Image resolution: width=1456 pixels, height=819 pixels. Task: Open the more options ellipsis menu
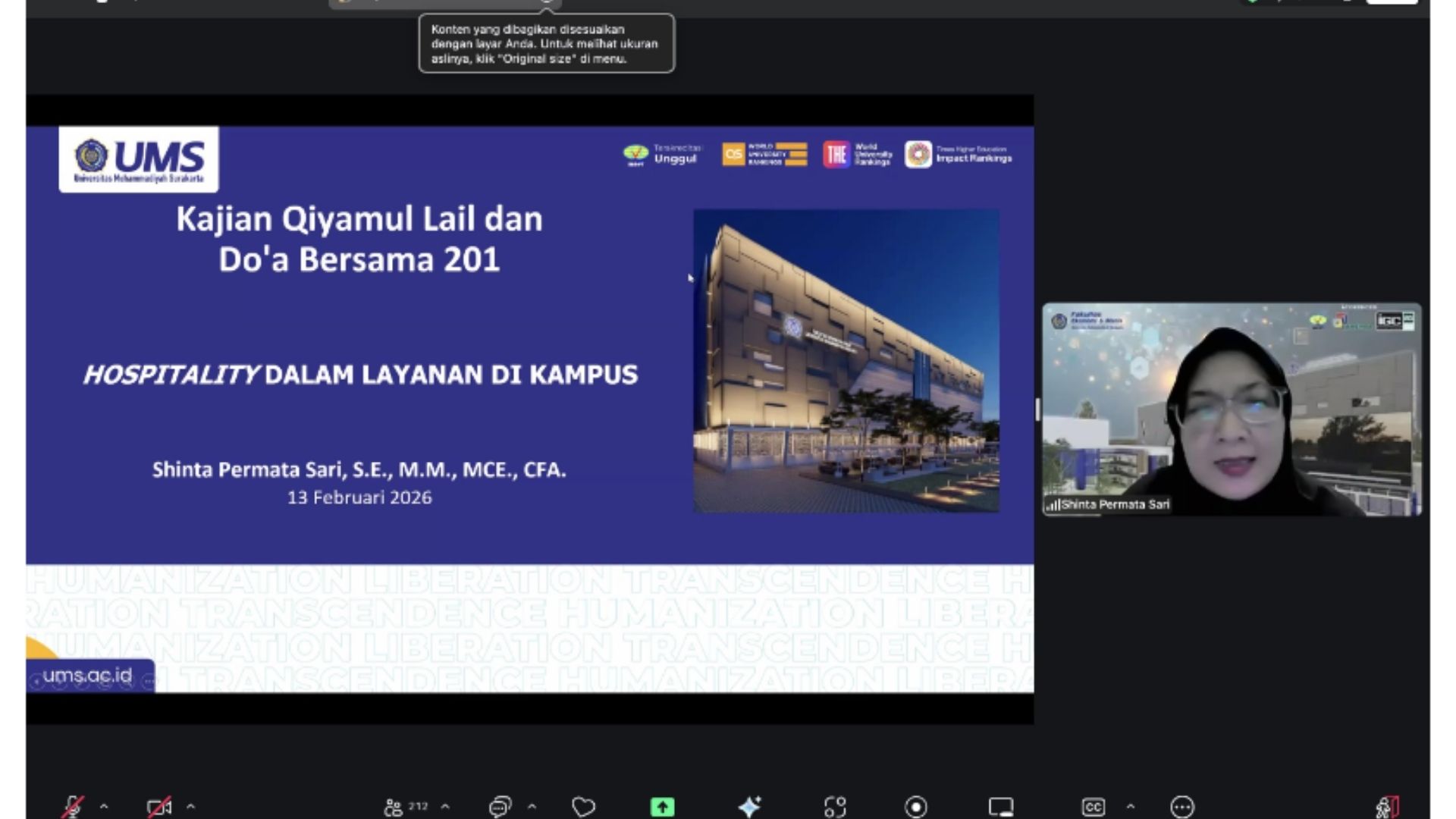coord(1182,807)
